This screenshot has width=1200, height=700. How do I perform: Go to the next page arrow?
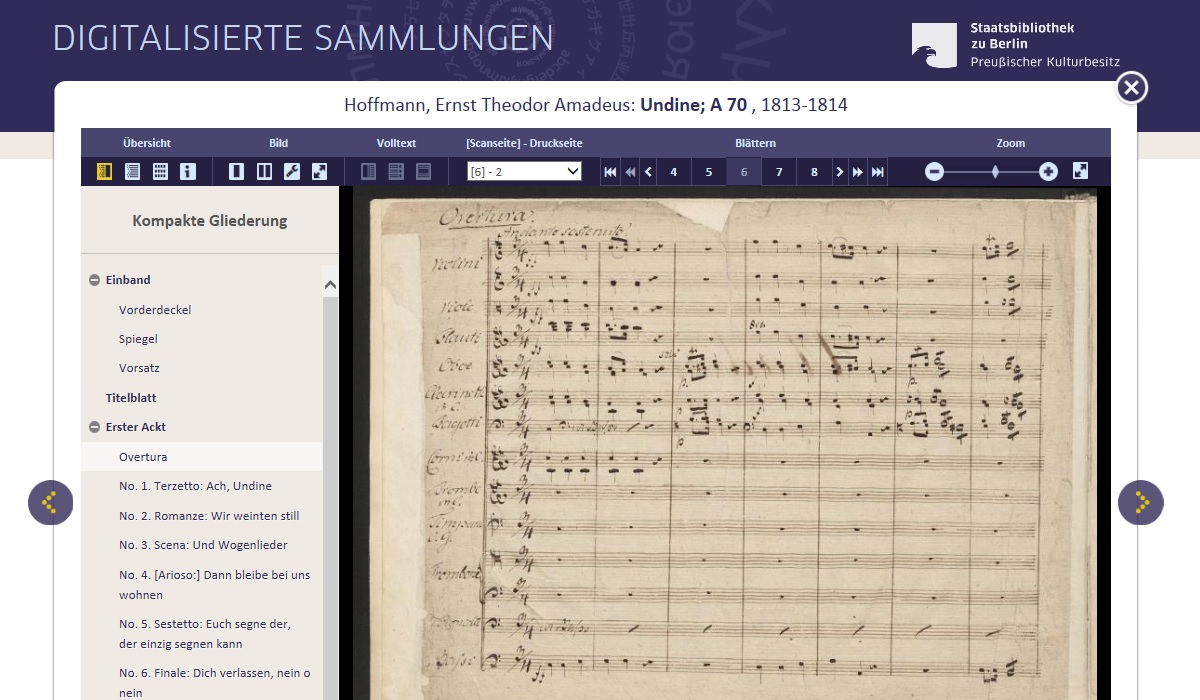click(839, 172)
